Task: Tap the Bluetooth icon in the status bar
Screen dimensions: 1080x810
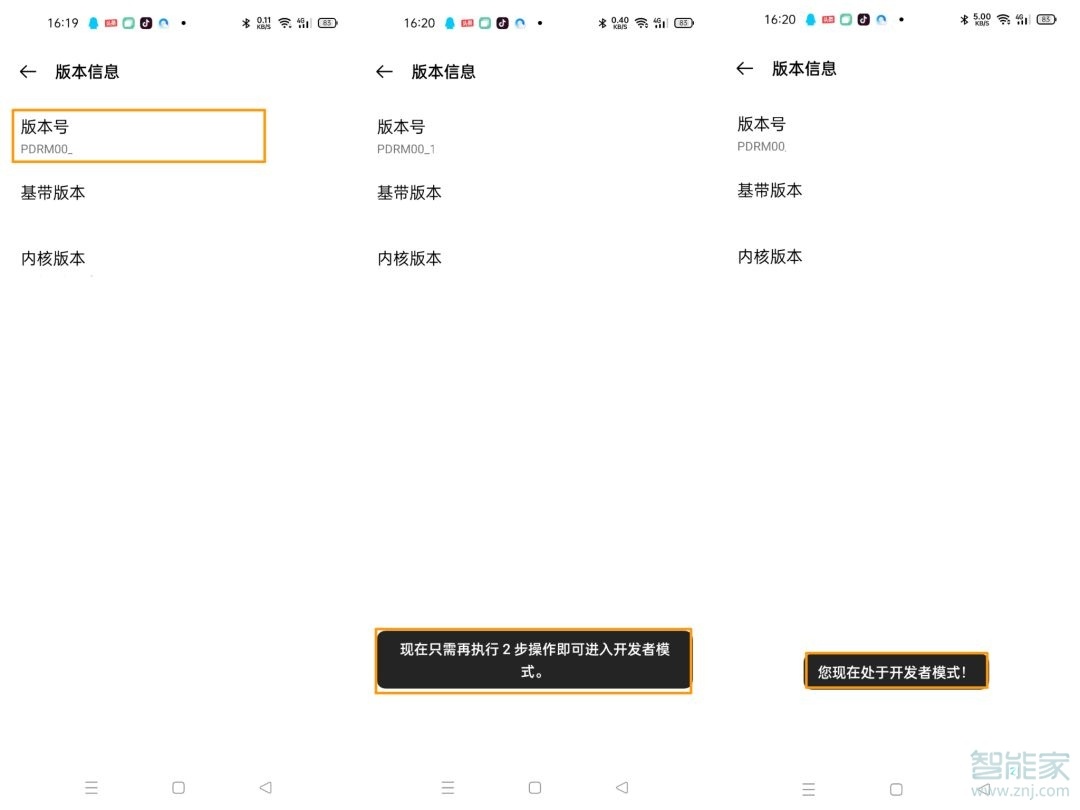Action: [246, 22]
